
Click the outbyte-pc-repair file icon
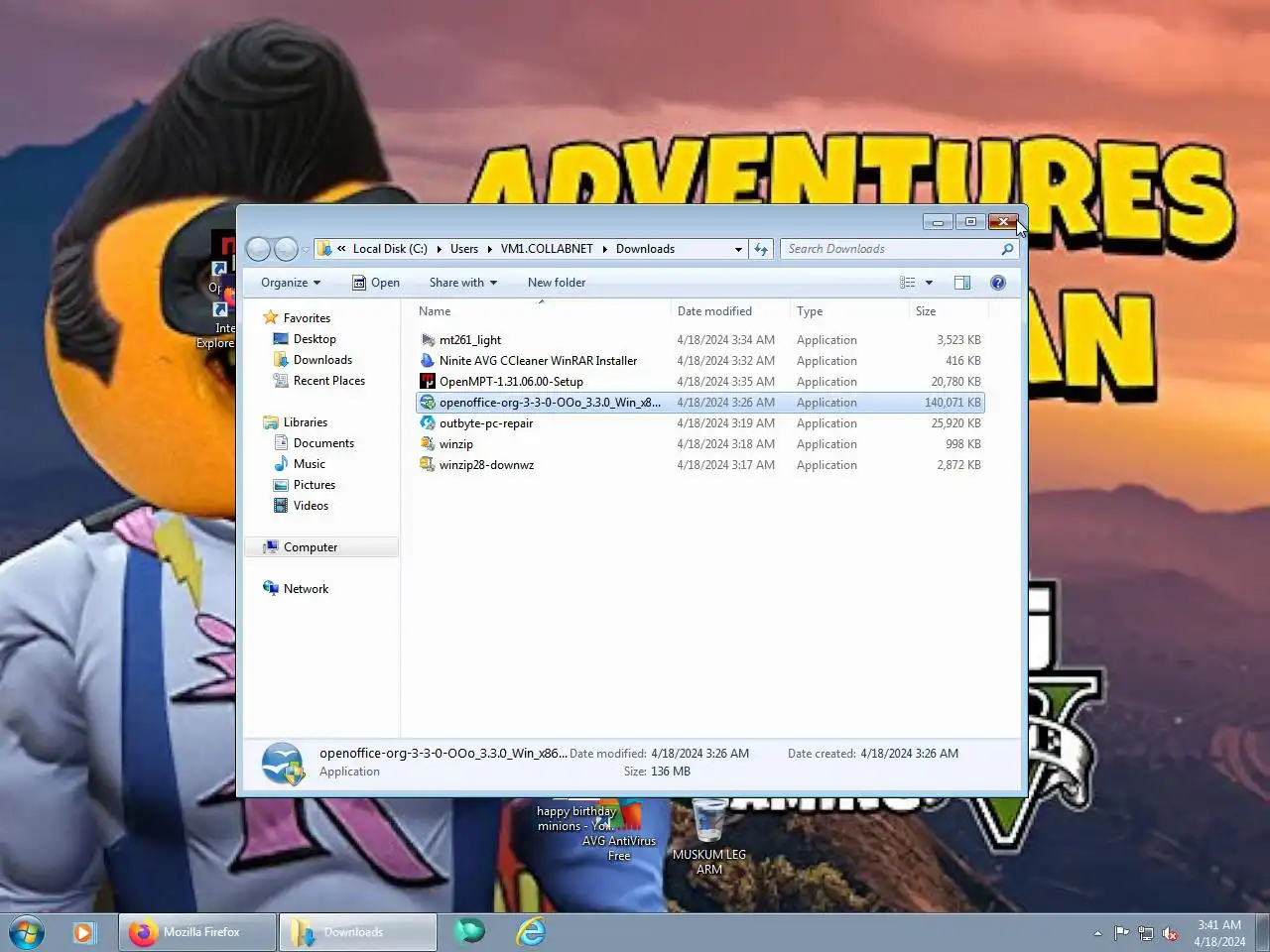[428, 423]
